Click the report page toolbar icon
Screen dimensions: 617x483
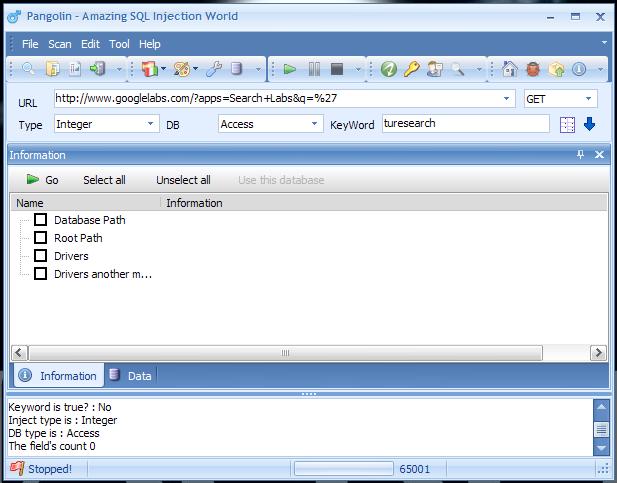[x=75, y=69]
